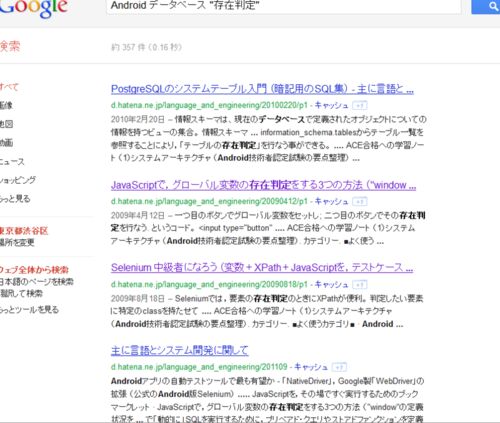Viewport: 500px width, 423px height.
Task: Expand もっとツールを見る in sidebar
Action: coord(29,310)
